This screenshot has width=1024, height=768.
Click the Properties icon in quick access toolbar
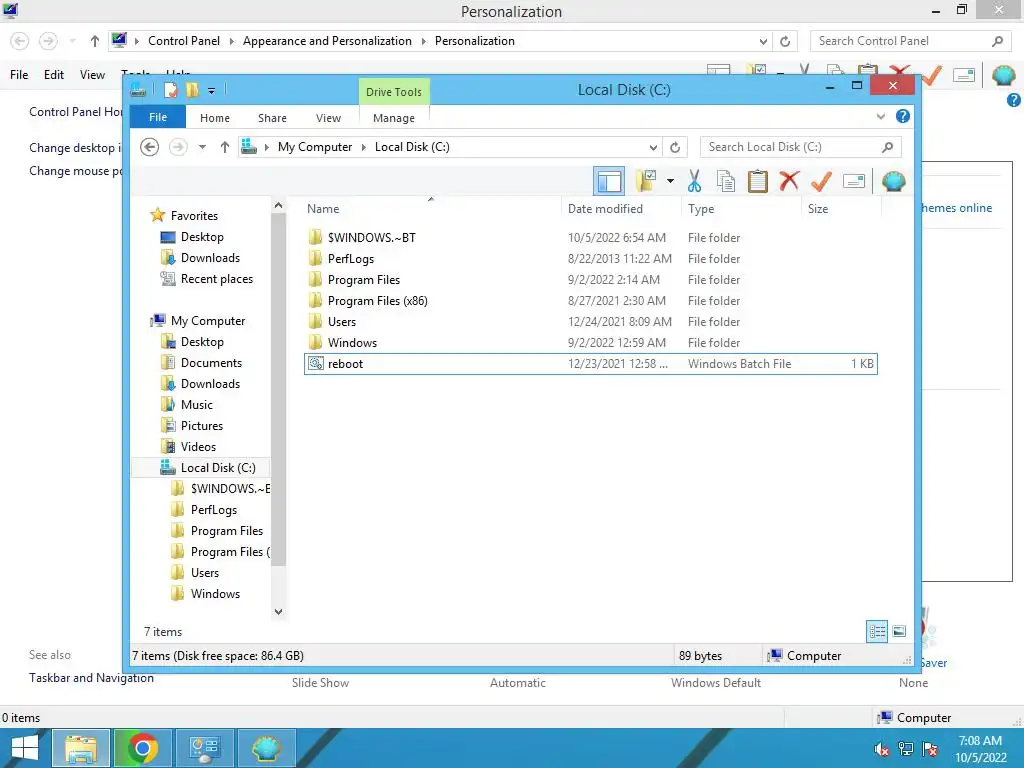point(170,90)
